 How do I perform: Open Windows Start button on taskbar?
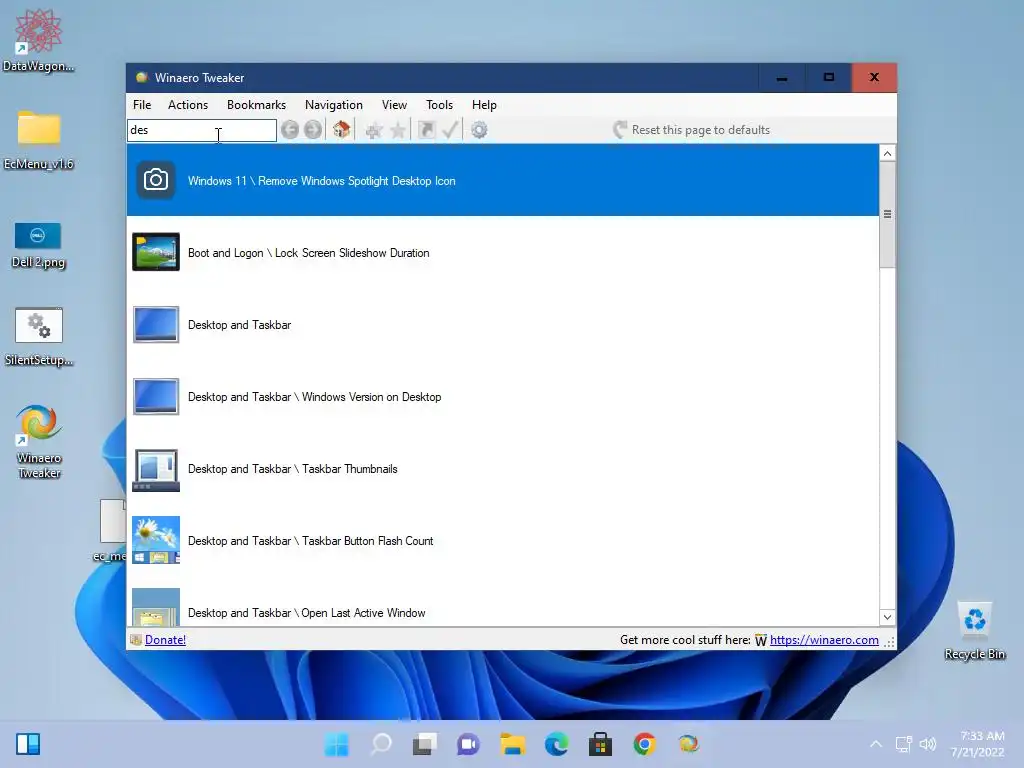pyautogui.click(x=337, y=744)
